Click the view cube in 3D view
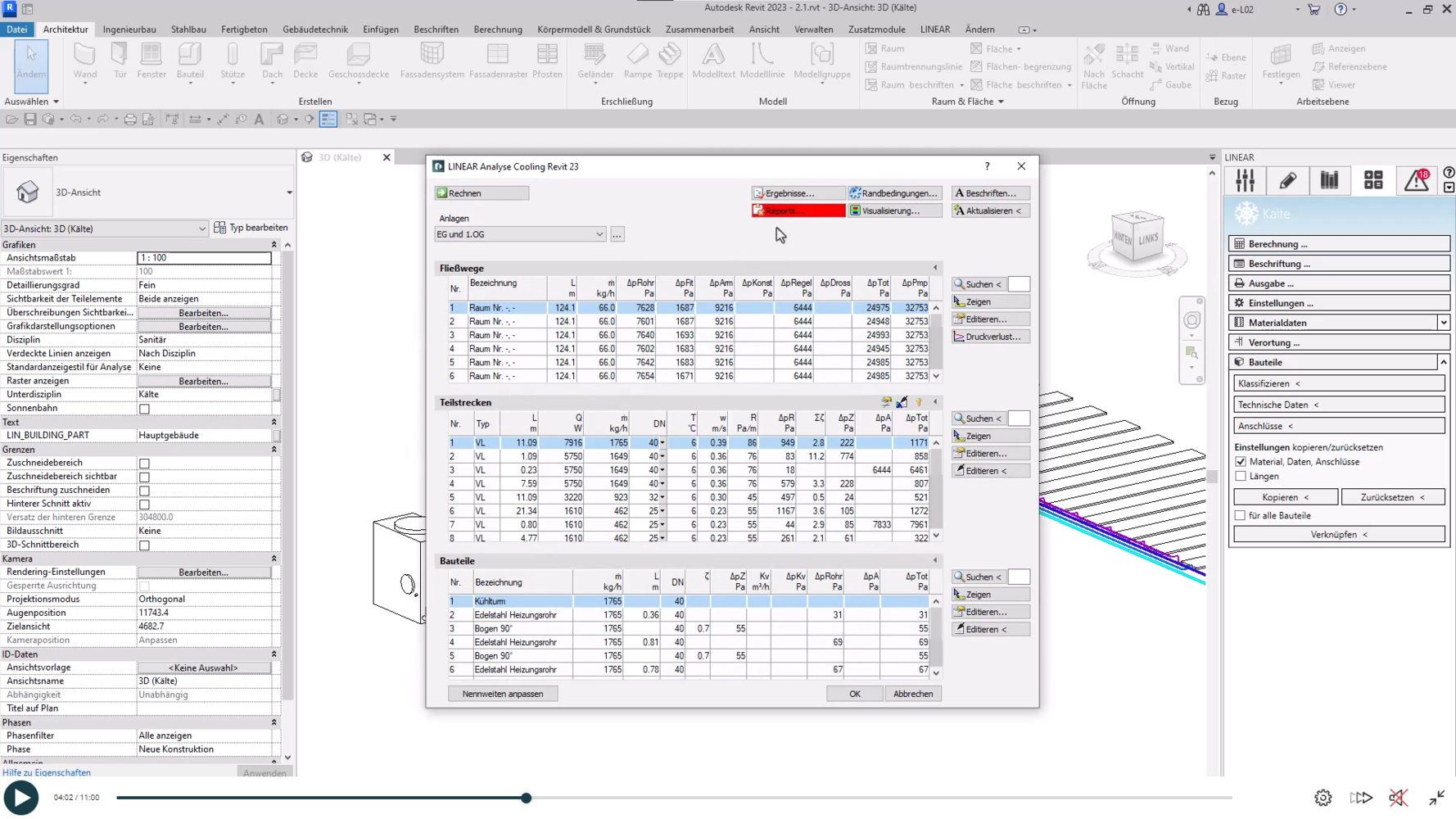The height and width of the screenshot is (819, 1456). [x=1137, y=238]
